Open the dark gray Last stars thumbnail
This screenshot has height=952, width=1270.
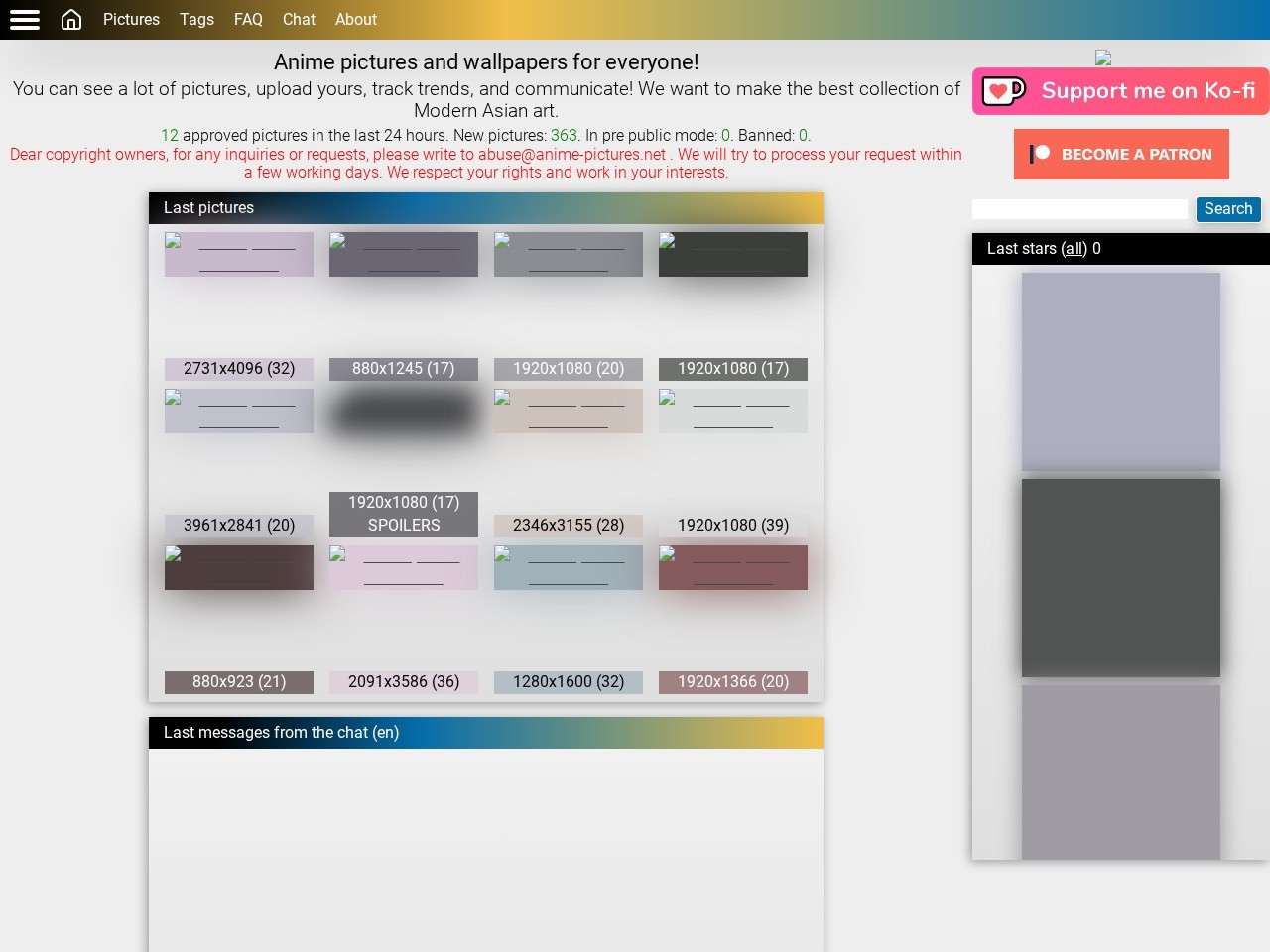point(1121,578)
